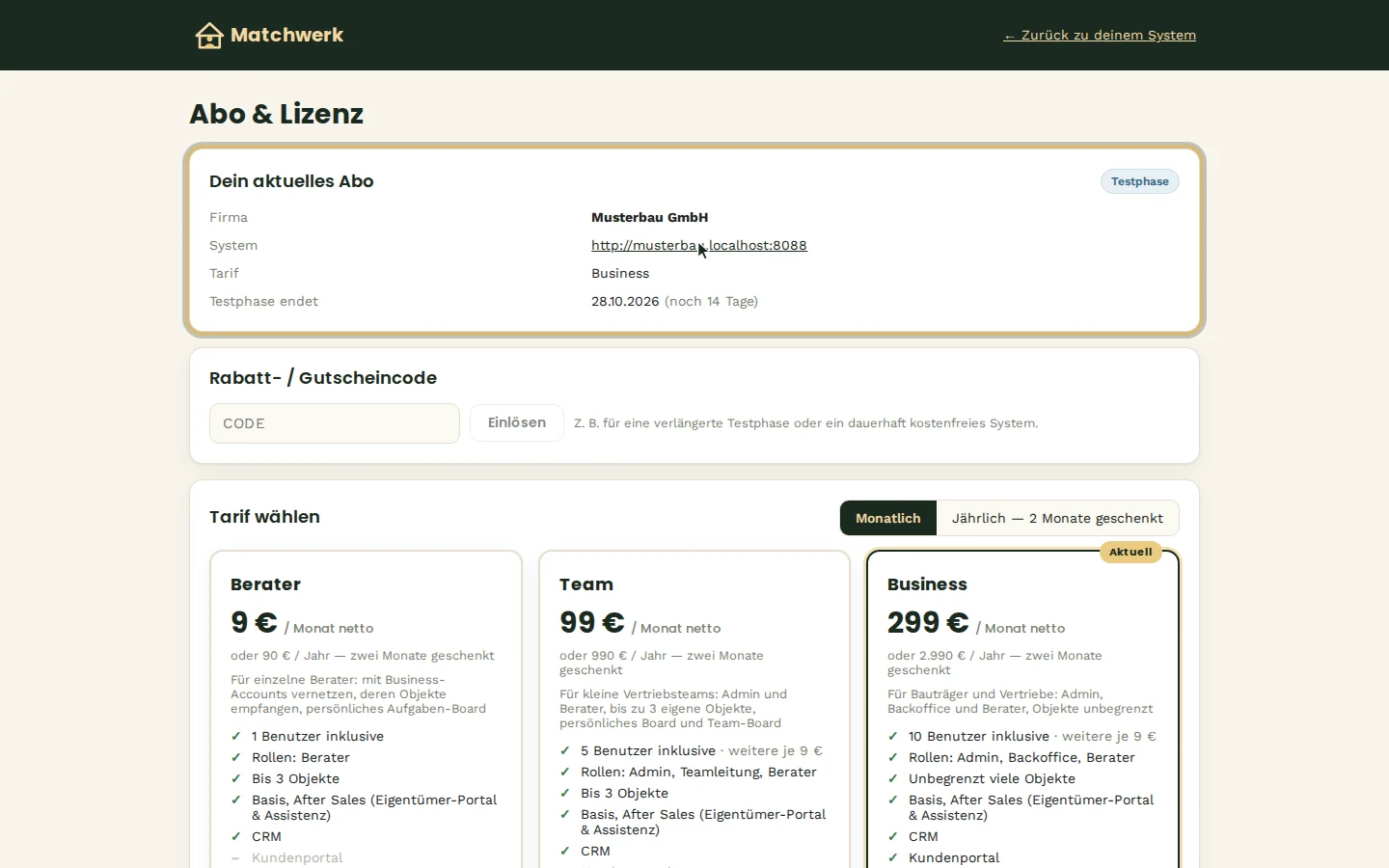The width and height of the screenshot is (1389, 868).
Task: Click checkmark beside '10 Benutzer inklusive'
Action: click(893, 736)
